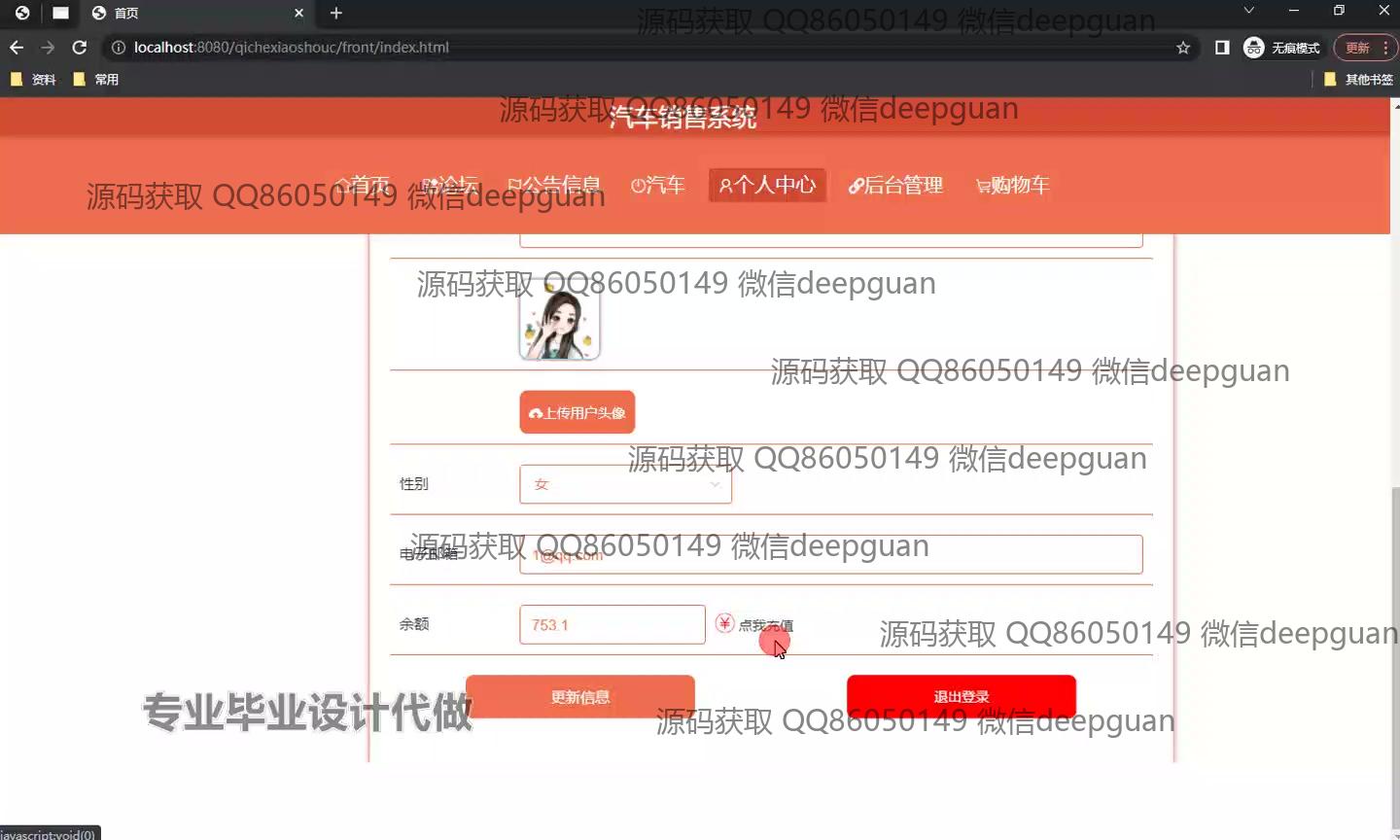Viewport: 1400px width, 840px height.
Task: Click the incognito 无痕模式 indicator
Action: click(x=1282, y=48)
